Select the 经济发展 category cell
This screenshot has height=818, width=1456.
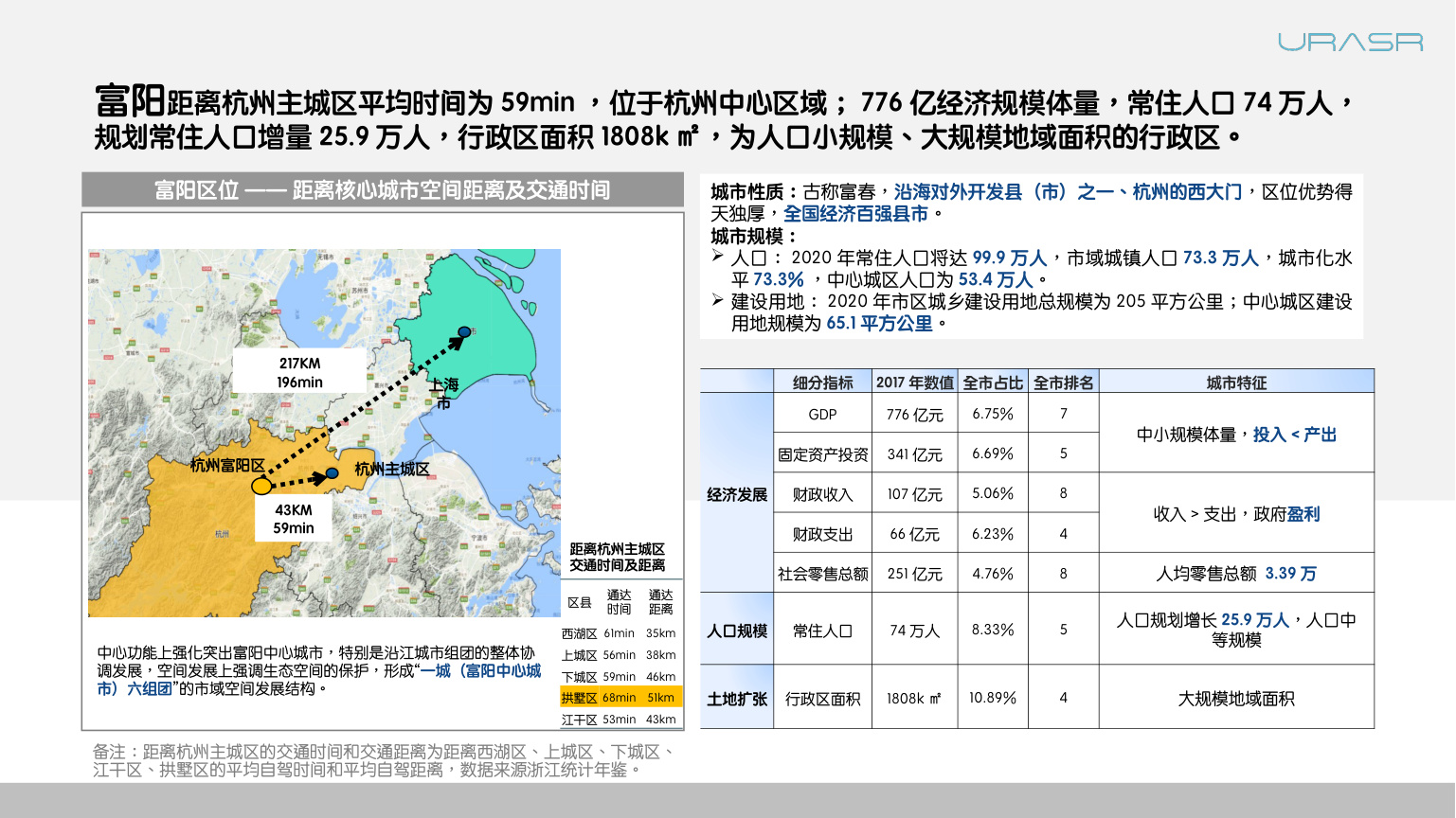point(737,493)
